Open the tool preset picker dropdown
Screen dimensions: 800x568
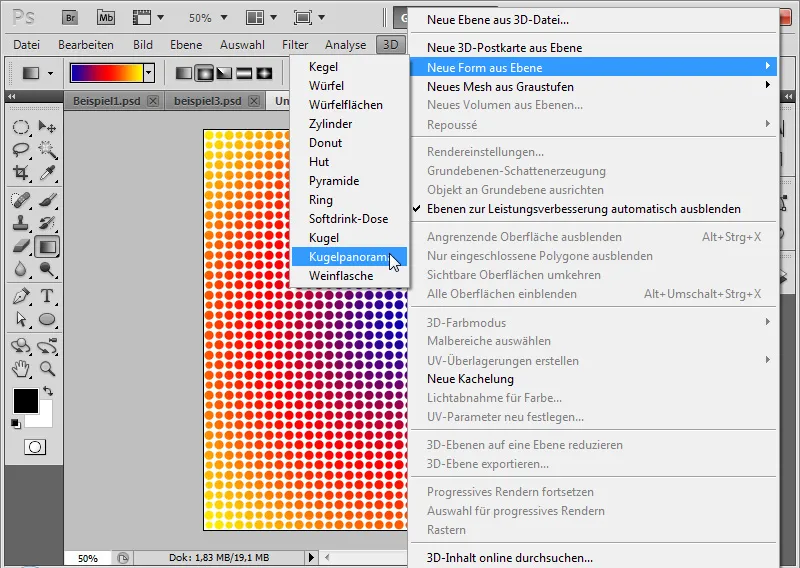50,73
